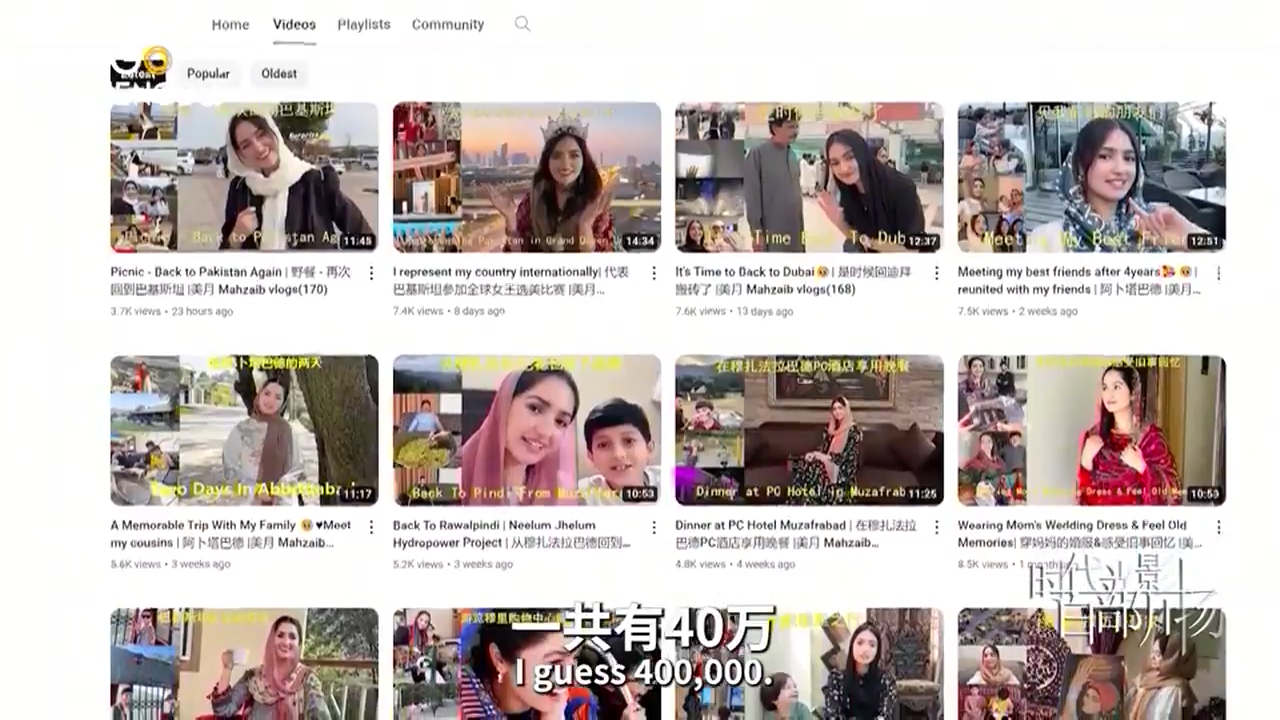Viewport: 1280px width, 720px height.
Task: Click the Videos tab
Action: [294, 24]
